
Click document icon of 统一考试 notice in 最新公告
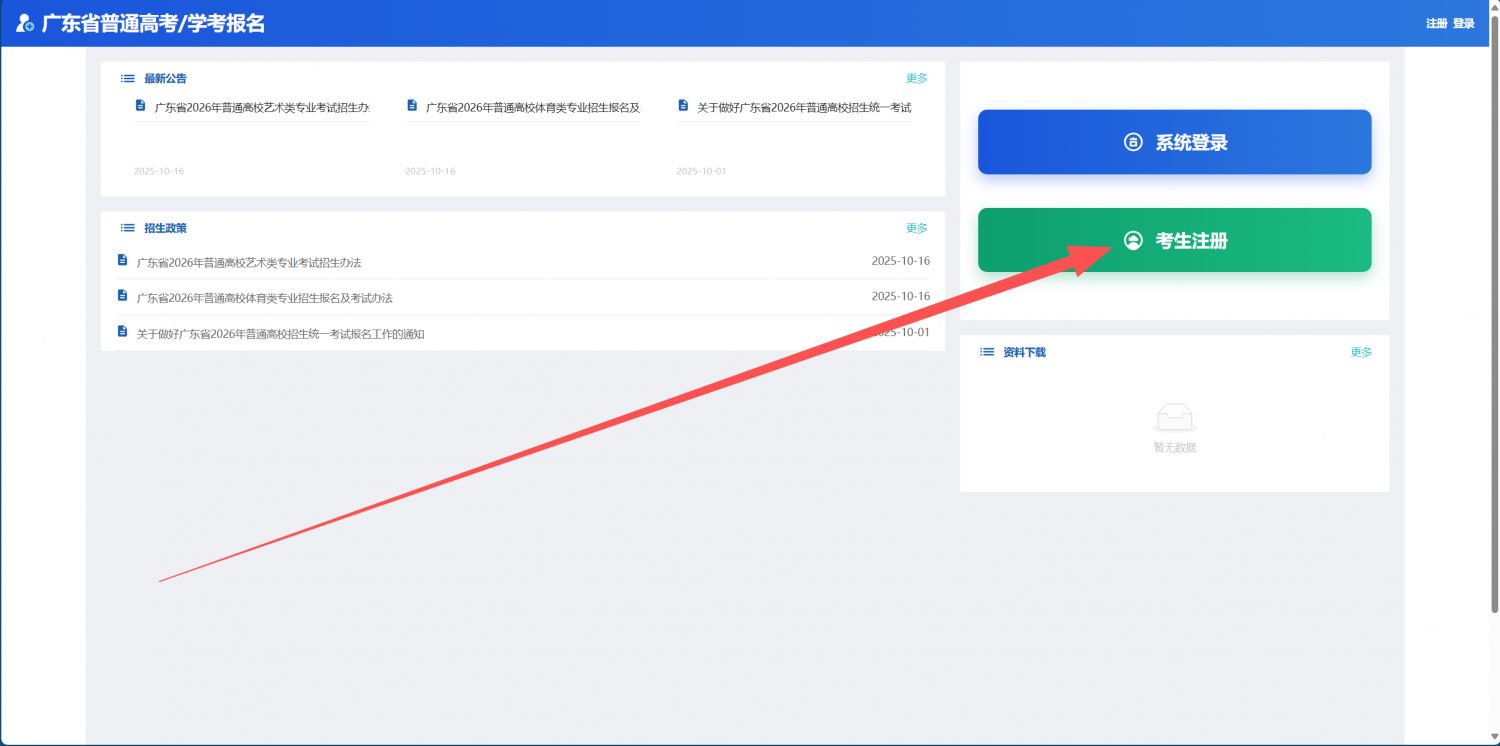click(683, 105)
